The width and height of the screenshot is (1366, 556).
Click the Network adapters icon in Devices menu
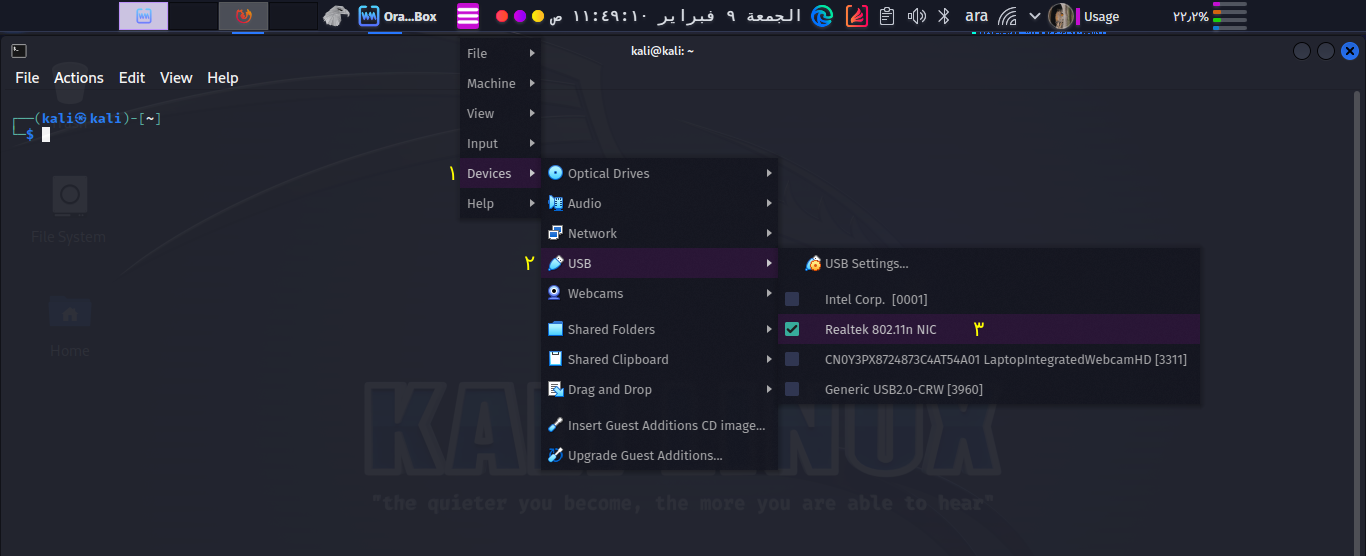click(556, 233)
